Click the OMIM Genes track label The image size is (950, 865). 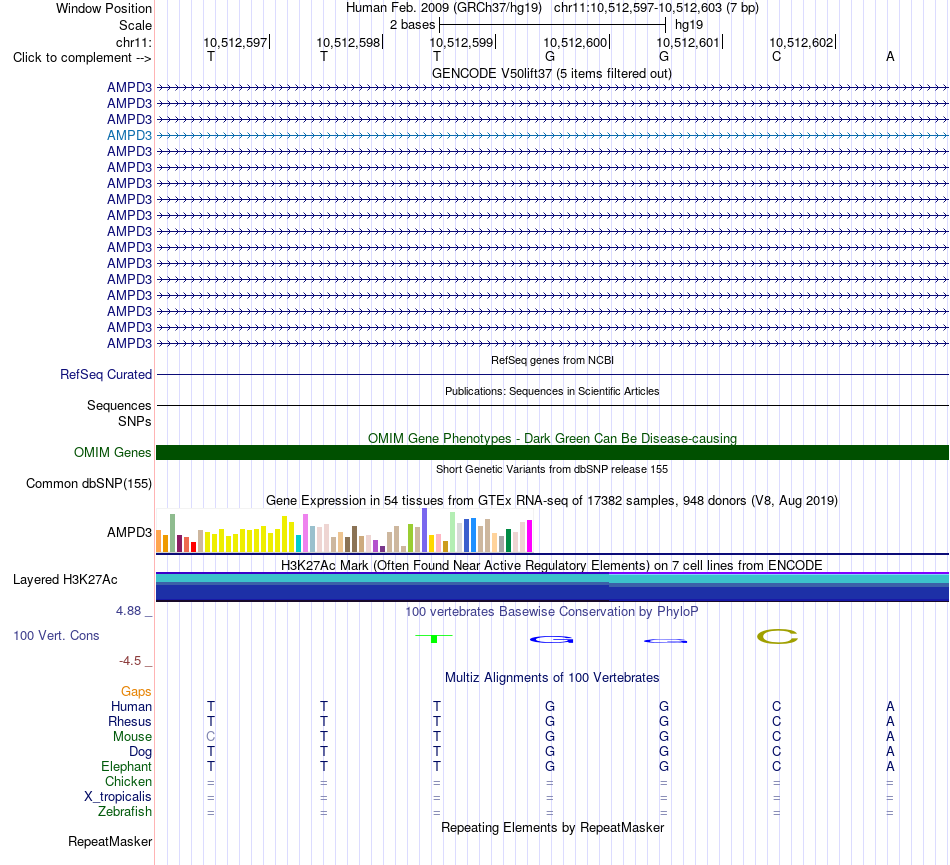point(113,452)
